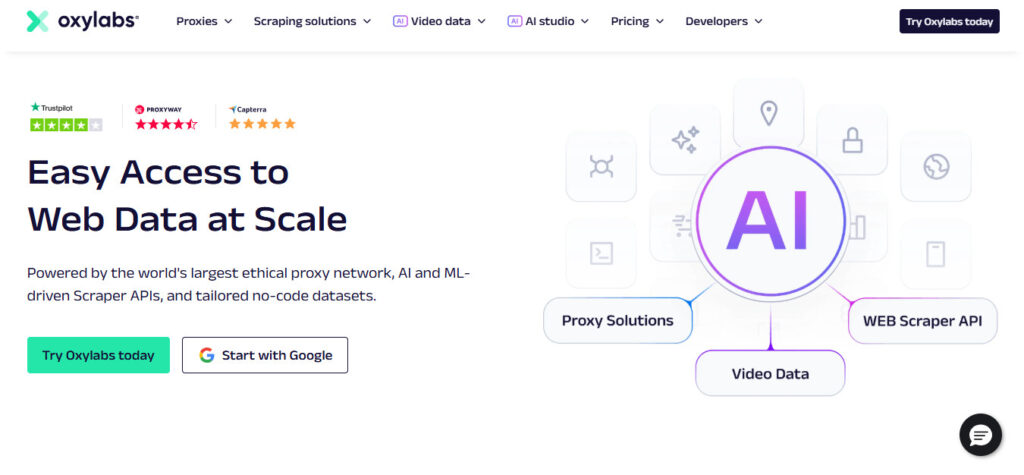Screen dimensions: 1024x475
Task: Click the location pin icon tile
Action: (769, 113)
